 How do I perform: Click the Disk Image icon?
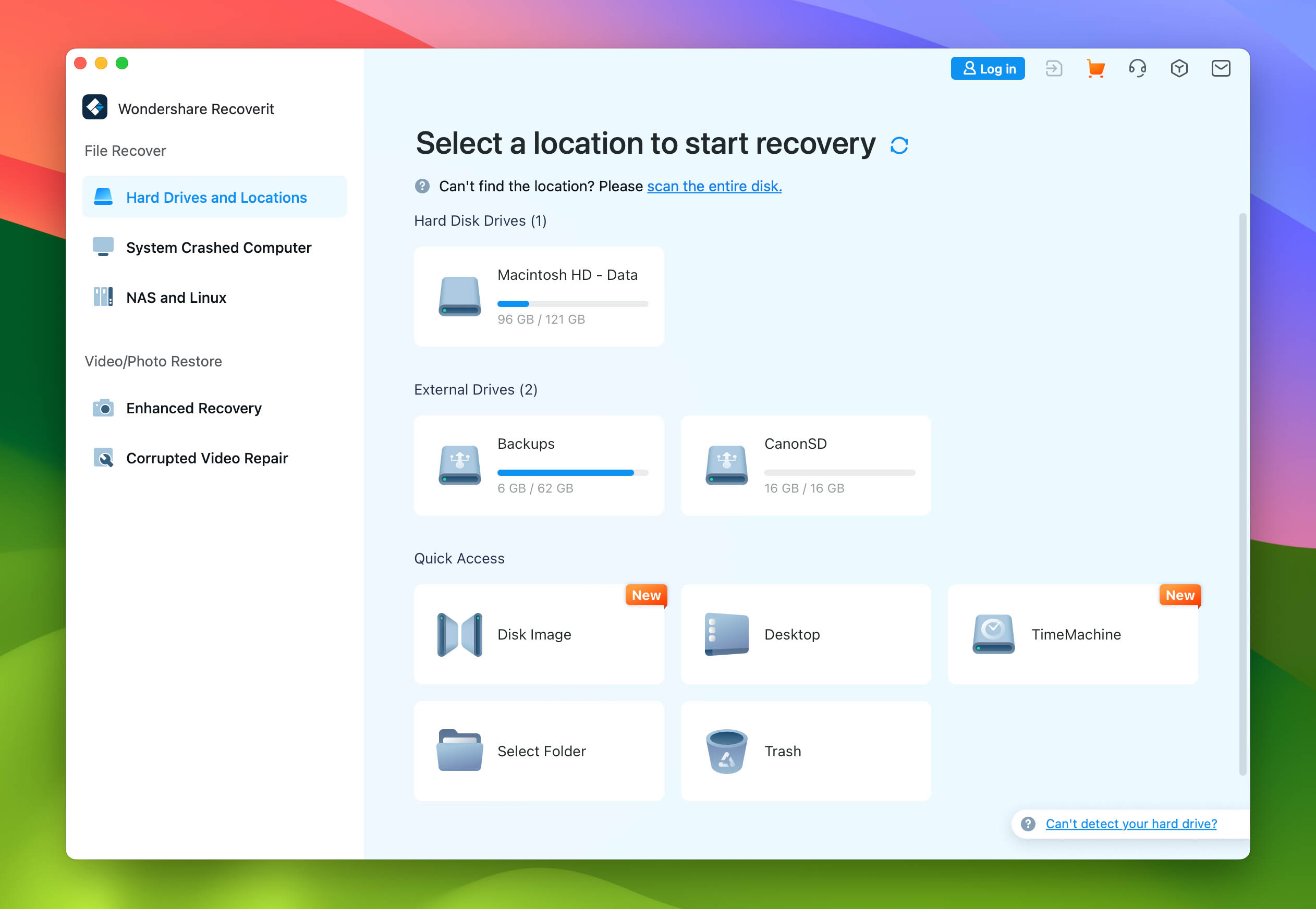coord(459,634)
